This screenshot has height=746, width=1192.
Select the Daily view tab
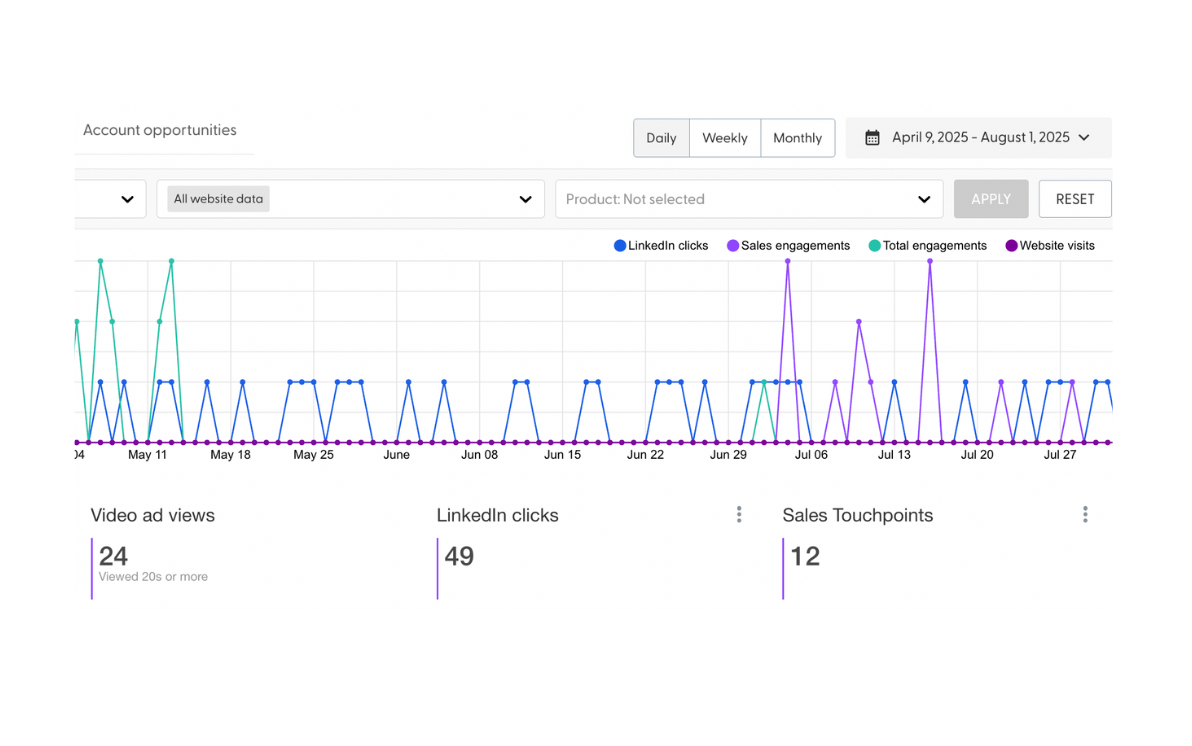tap(661, 137)
